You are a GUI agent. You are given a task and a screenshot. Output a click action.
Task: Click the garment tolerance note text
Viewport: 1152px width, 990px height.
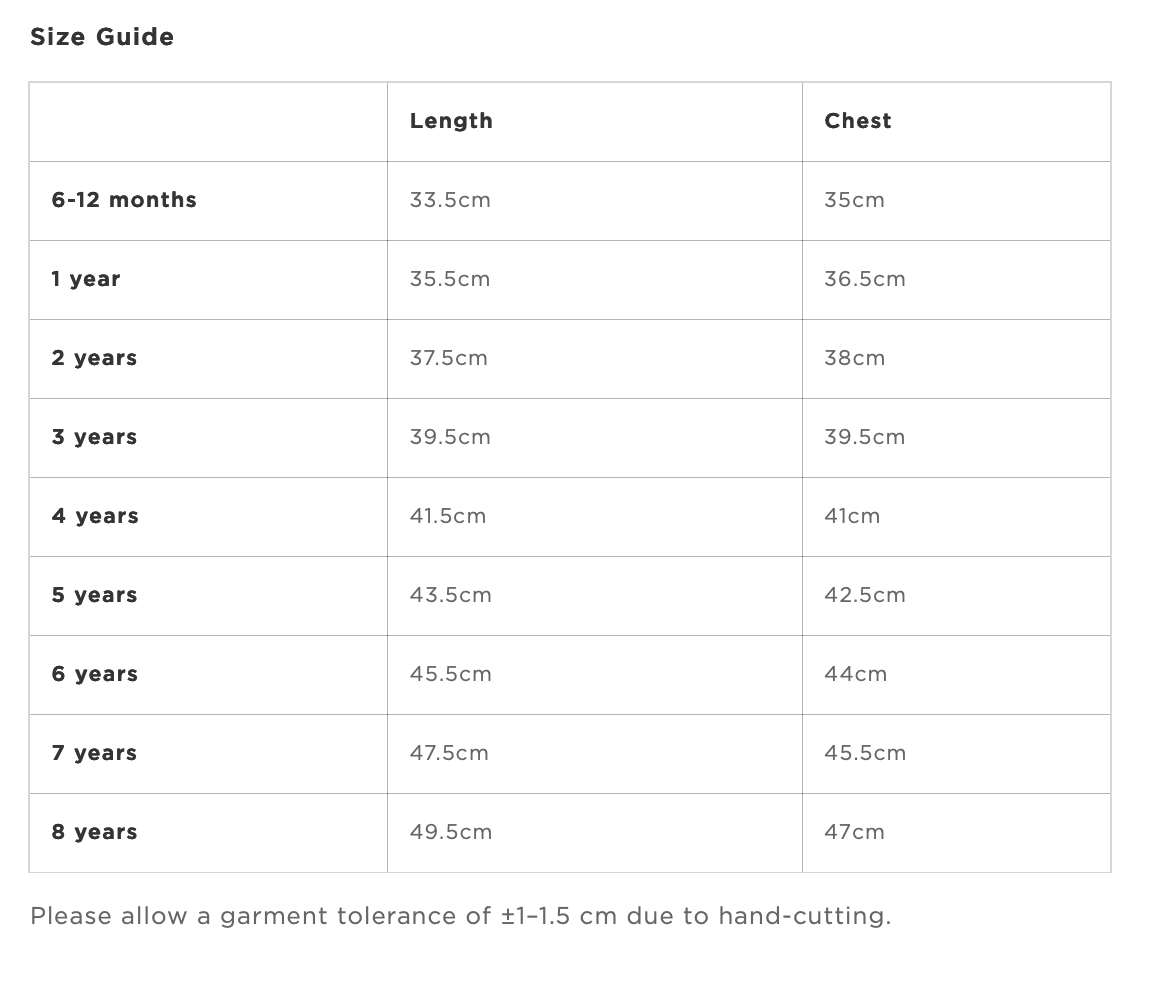pos(461,917)
